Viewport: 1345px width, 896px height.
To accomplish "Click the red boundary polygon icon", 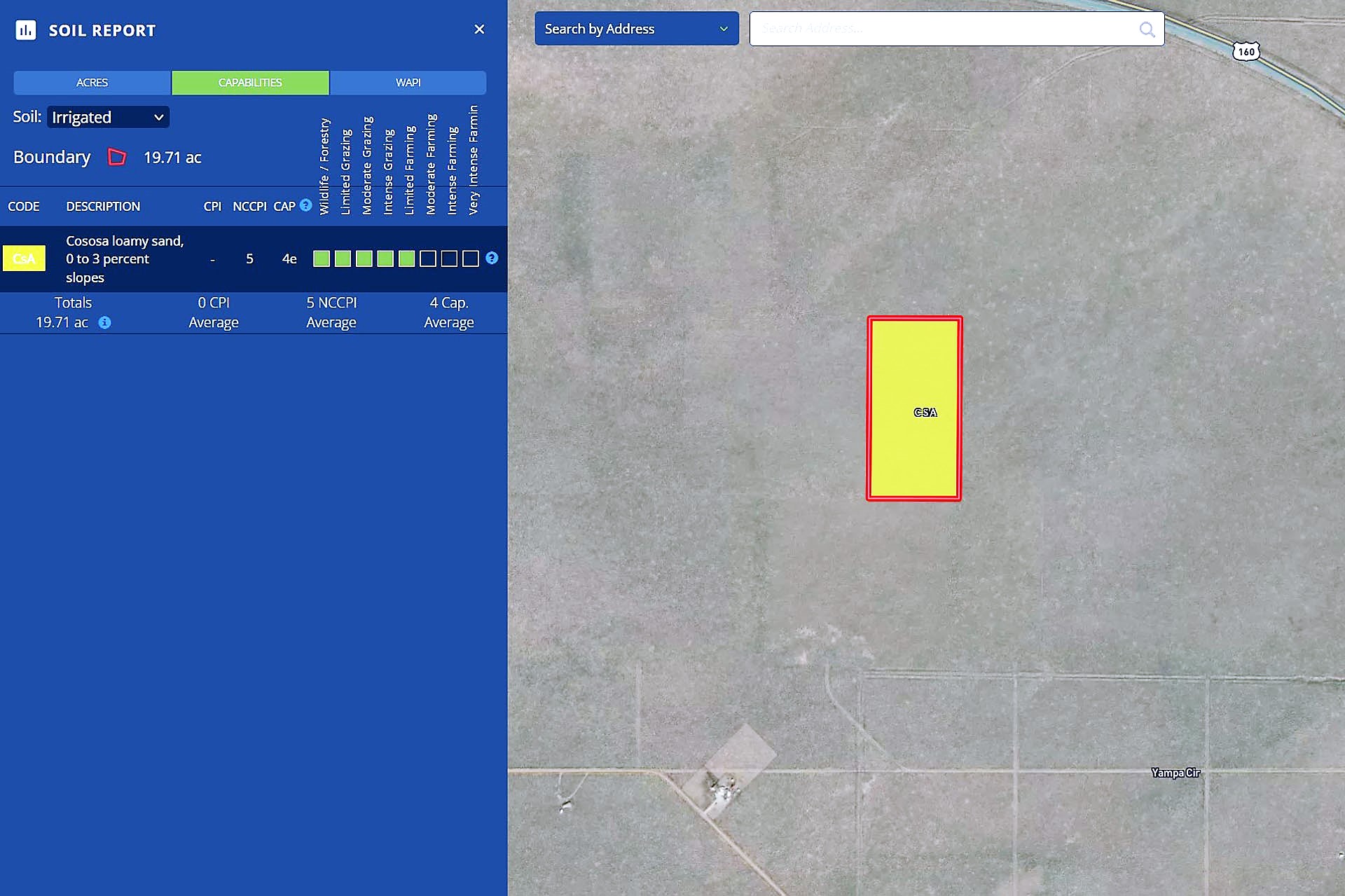I will click(x=117, y=157).
